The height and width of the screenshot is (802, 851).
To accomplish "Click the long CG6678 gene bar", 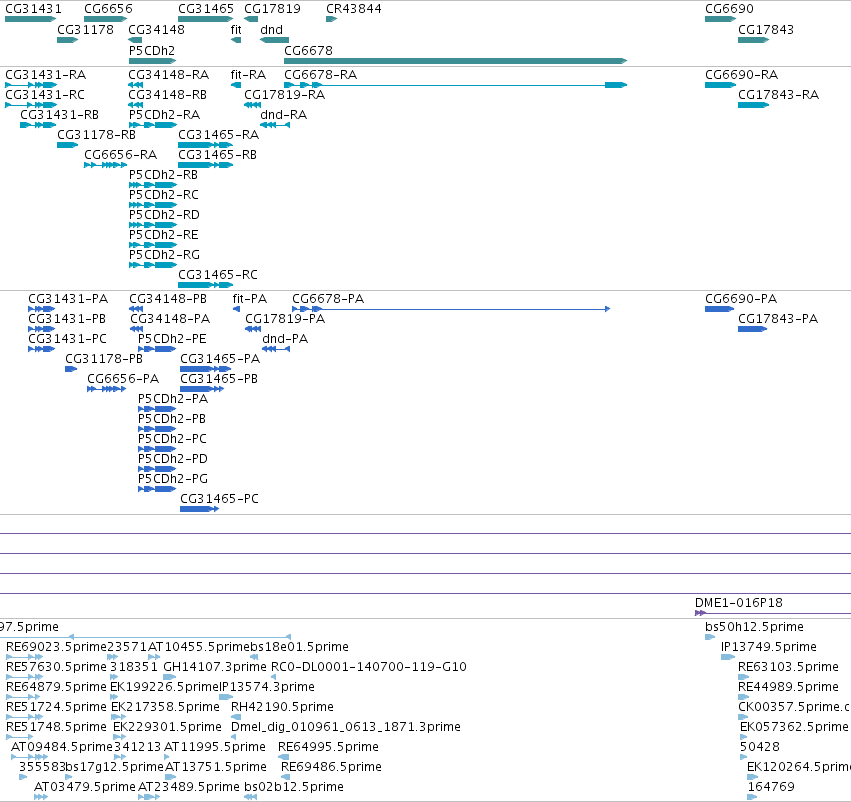I will (x=455, y=61).
